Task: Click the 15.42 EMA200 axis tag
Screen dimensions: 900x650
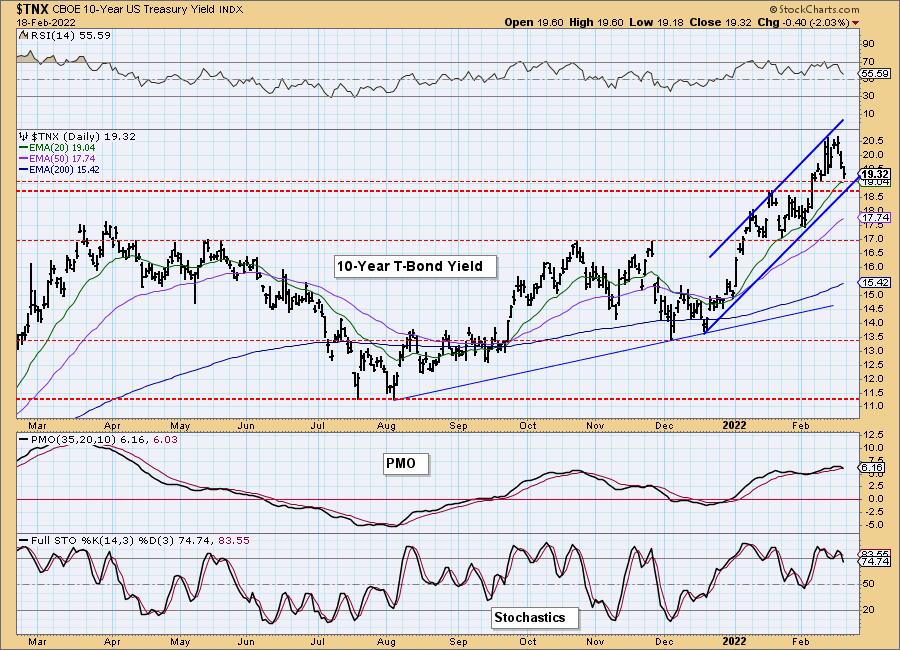Action: [x=875, y=283]
